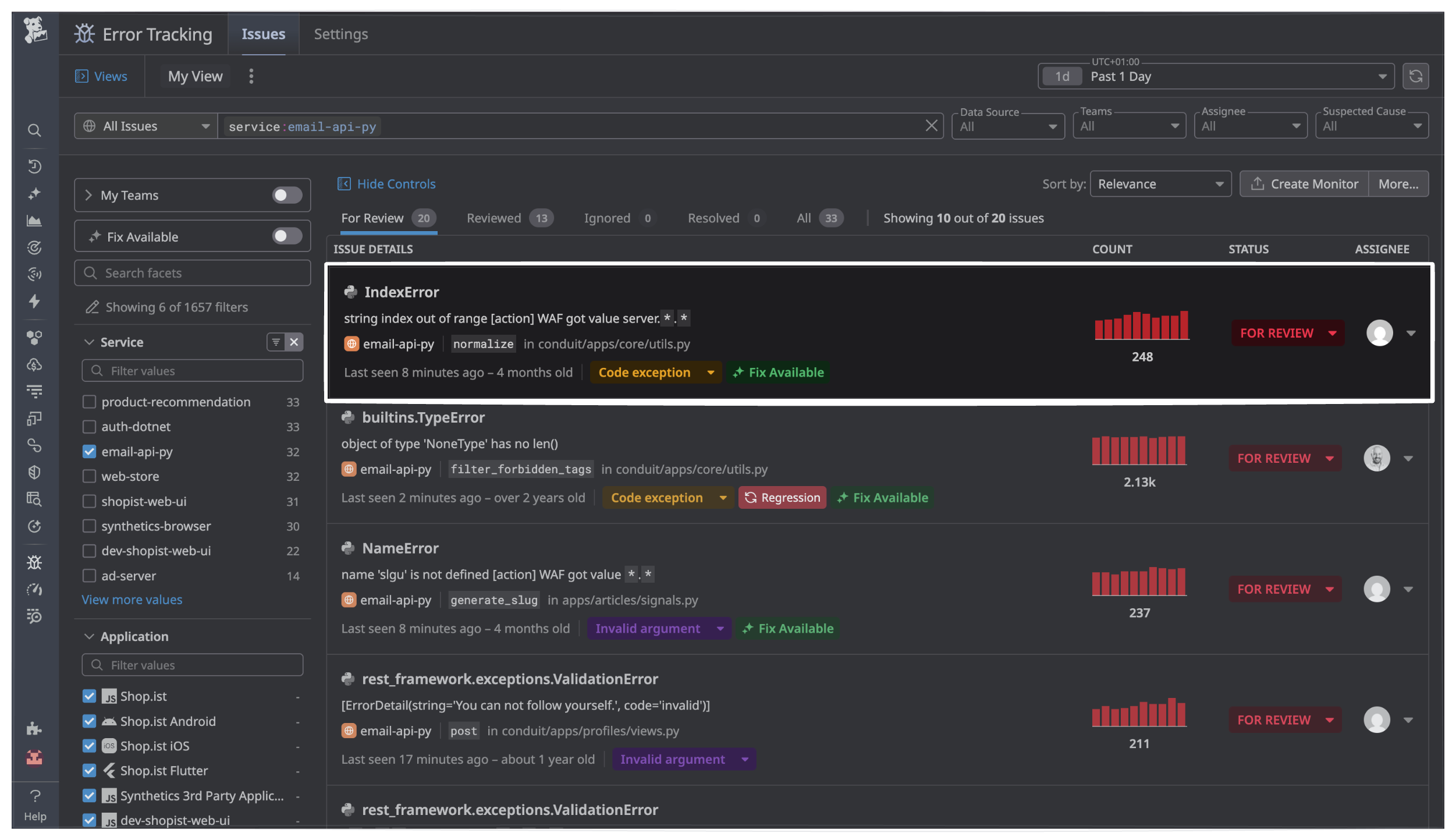Check the web-store service checkbox
1456x840 pixels.
click(89, 476)
